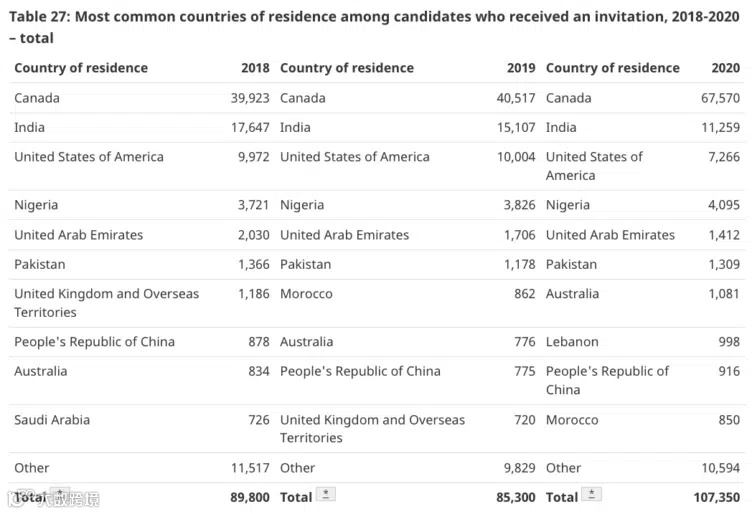
Task: Click the footnote icon beside 2020 Total
Action: [x=591, y=495]
